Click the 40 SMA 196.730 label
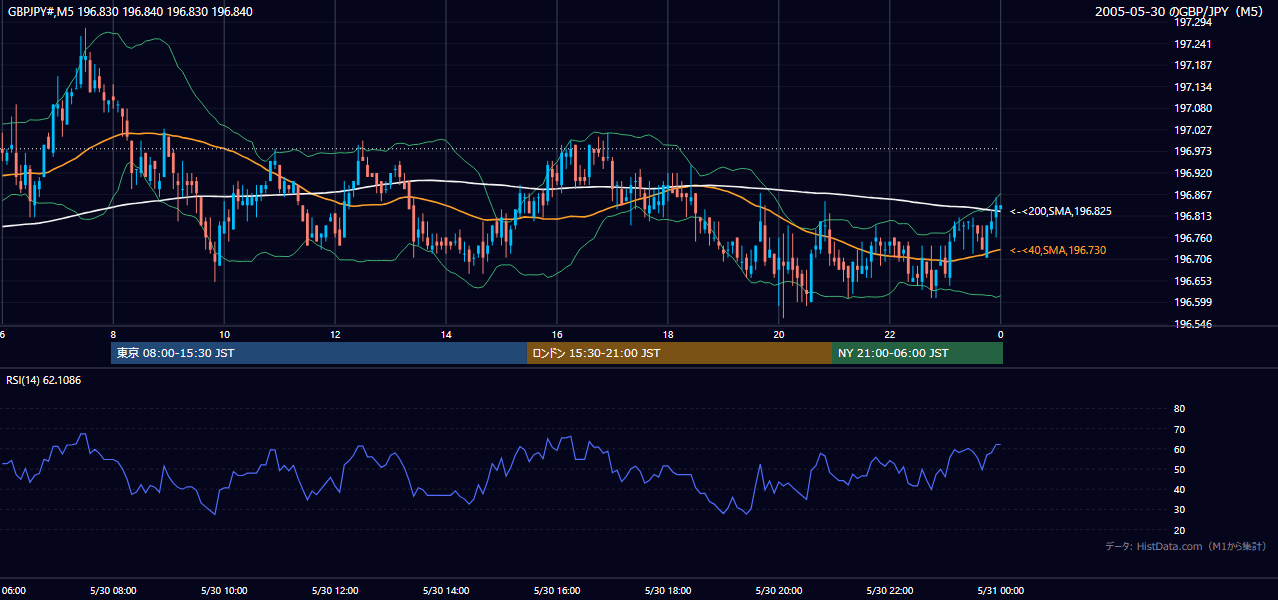The height and width of the screenshot is (600, 1278). 1058,250
